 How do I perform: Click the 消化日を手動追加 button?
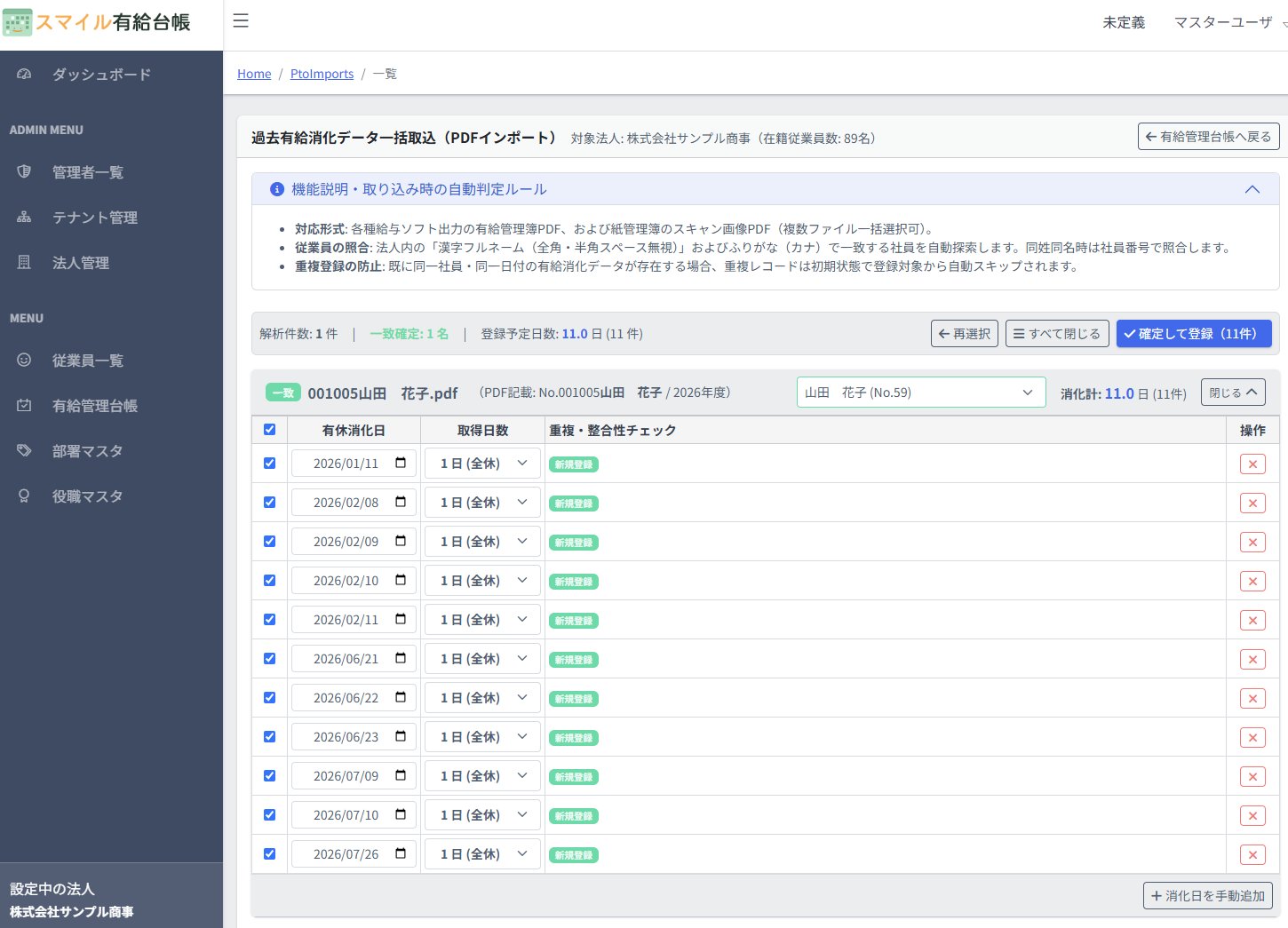pyautogui.click(x=1208, y=896)
